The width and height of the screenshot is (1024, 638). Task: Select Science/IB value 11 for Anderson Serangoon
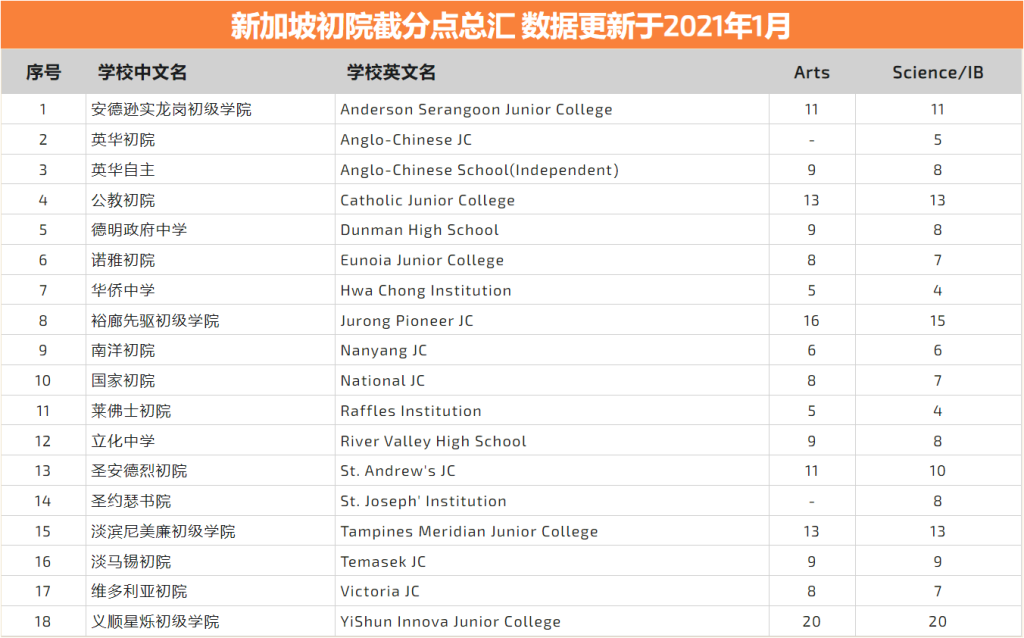point(937,109)
